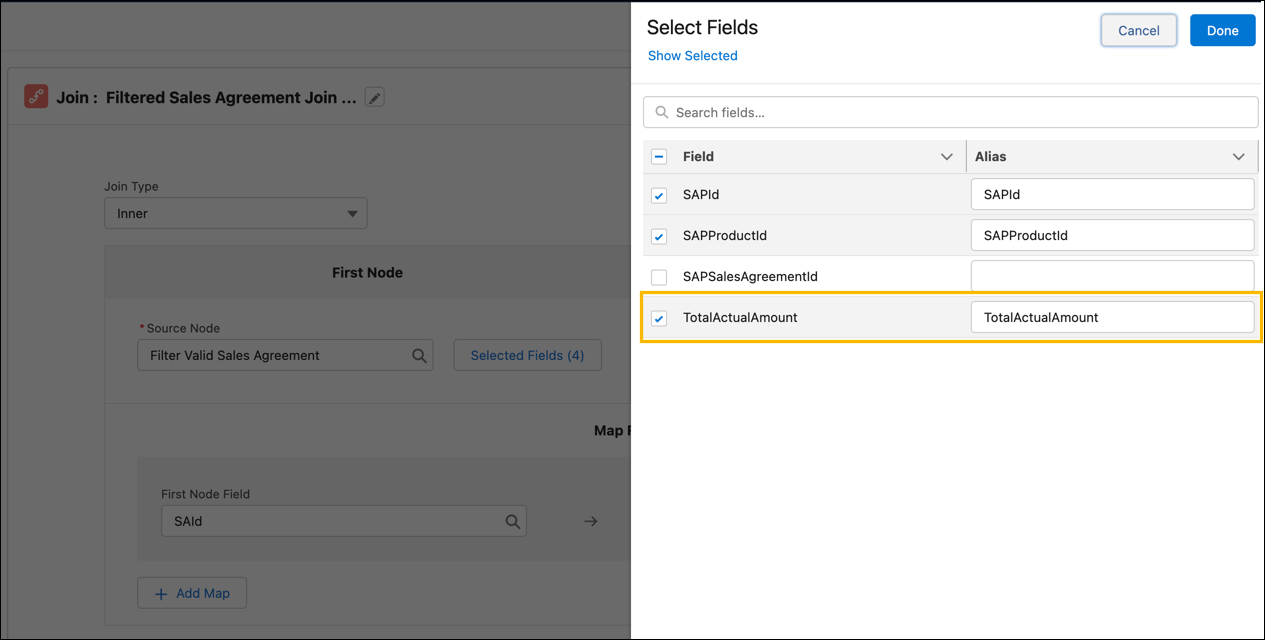Open the Field column header dropdown
Viewport: 1265px width, 640px height.
tap(946, 157)
